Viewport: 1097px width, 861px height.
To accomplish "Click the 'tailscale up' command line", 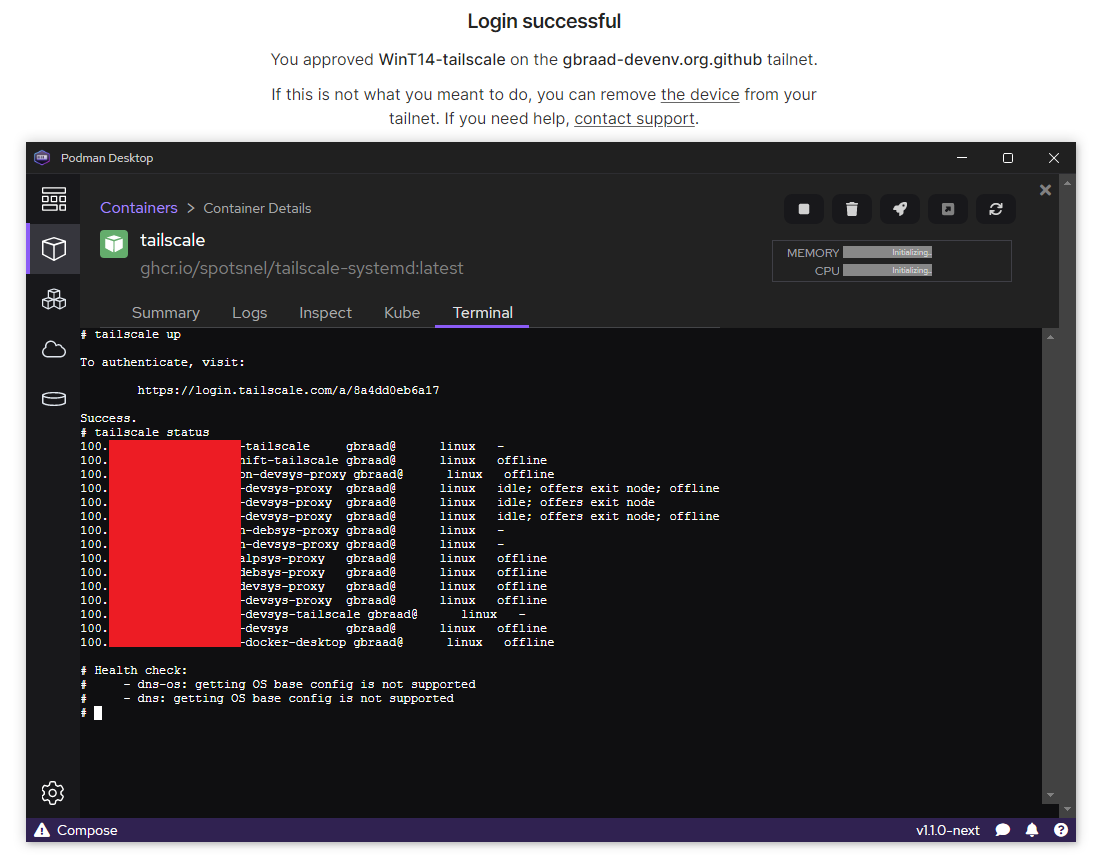I will click(x=130, y=334).
